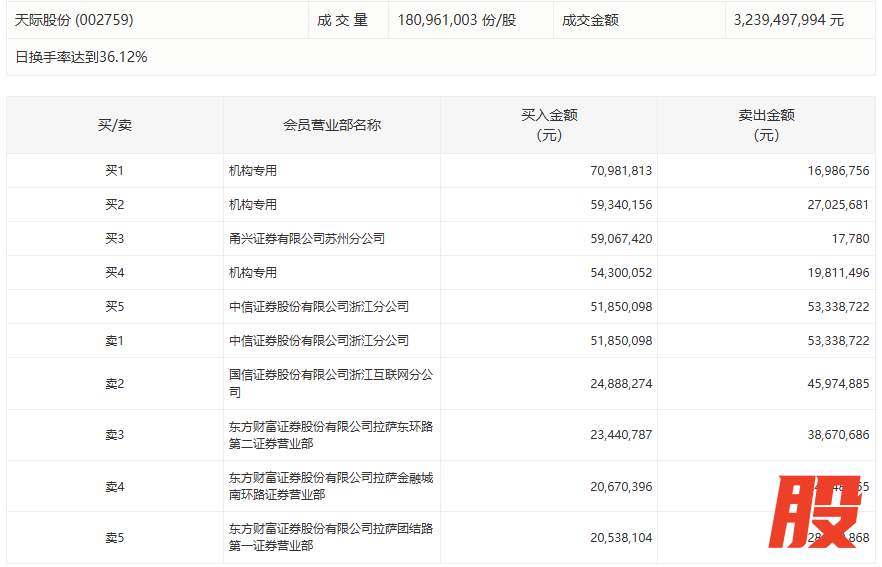Click the 会员营业部名称 column header
This screenshot has height=567, width=882.
pos(331,125)
